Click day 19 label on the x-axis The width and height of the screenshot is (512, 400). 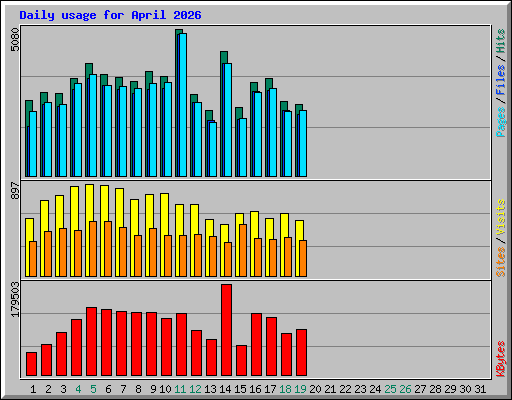[x=300, y=389]
